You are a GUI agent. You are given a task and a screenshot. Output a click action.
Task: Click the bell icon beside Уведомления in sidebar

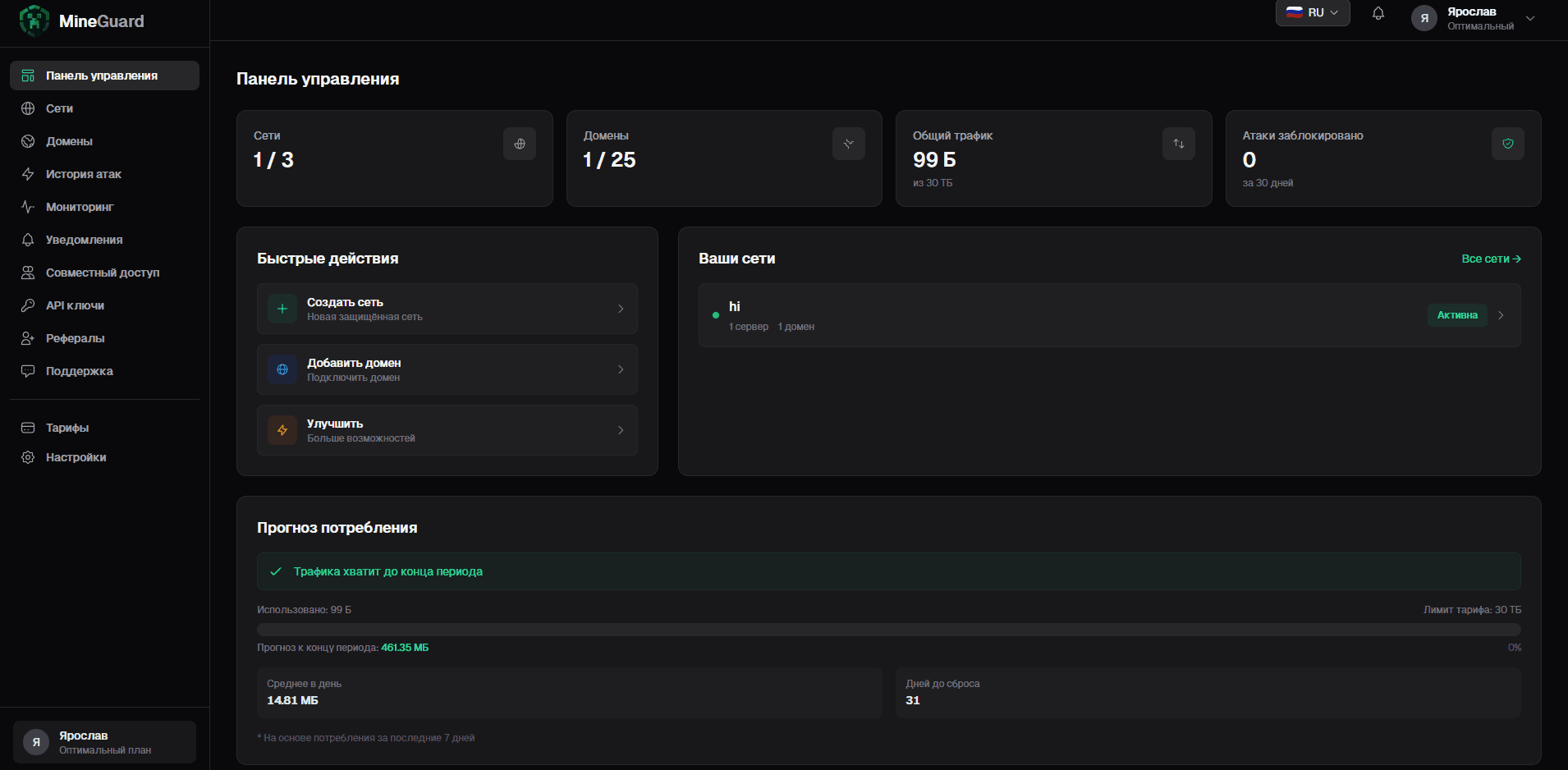28,240
